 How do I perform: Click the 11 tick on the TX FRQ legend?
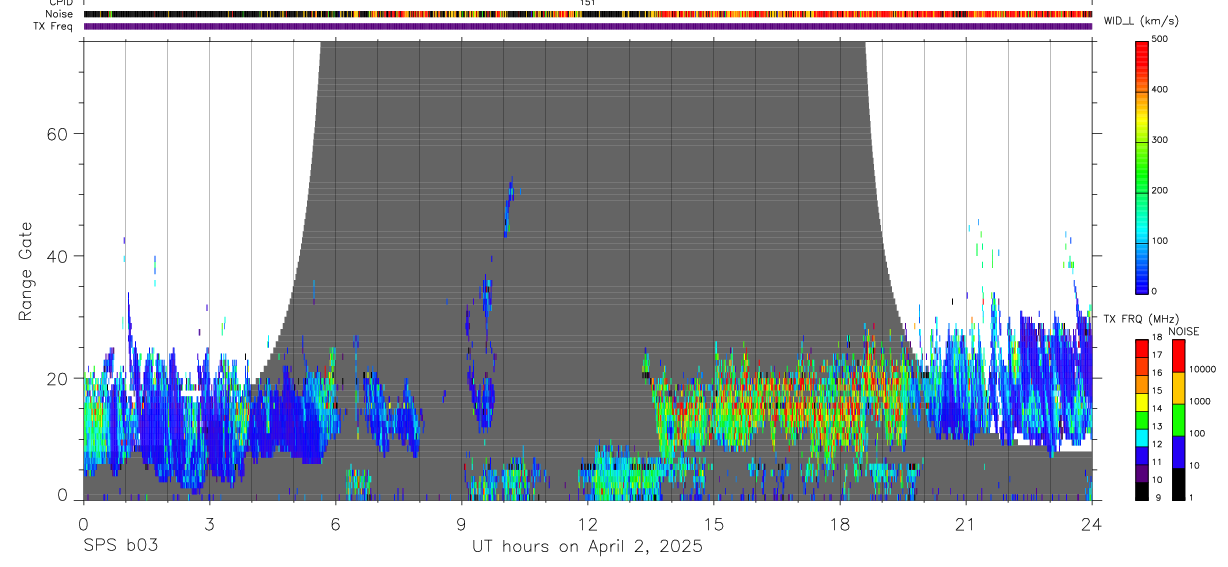pos(1157,461)
